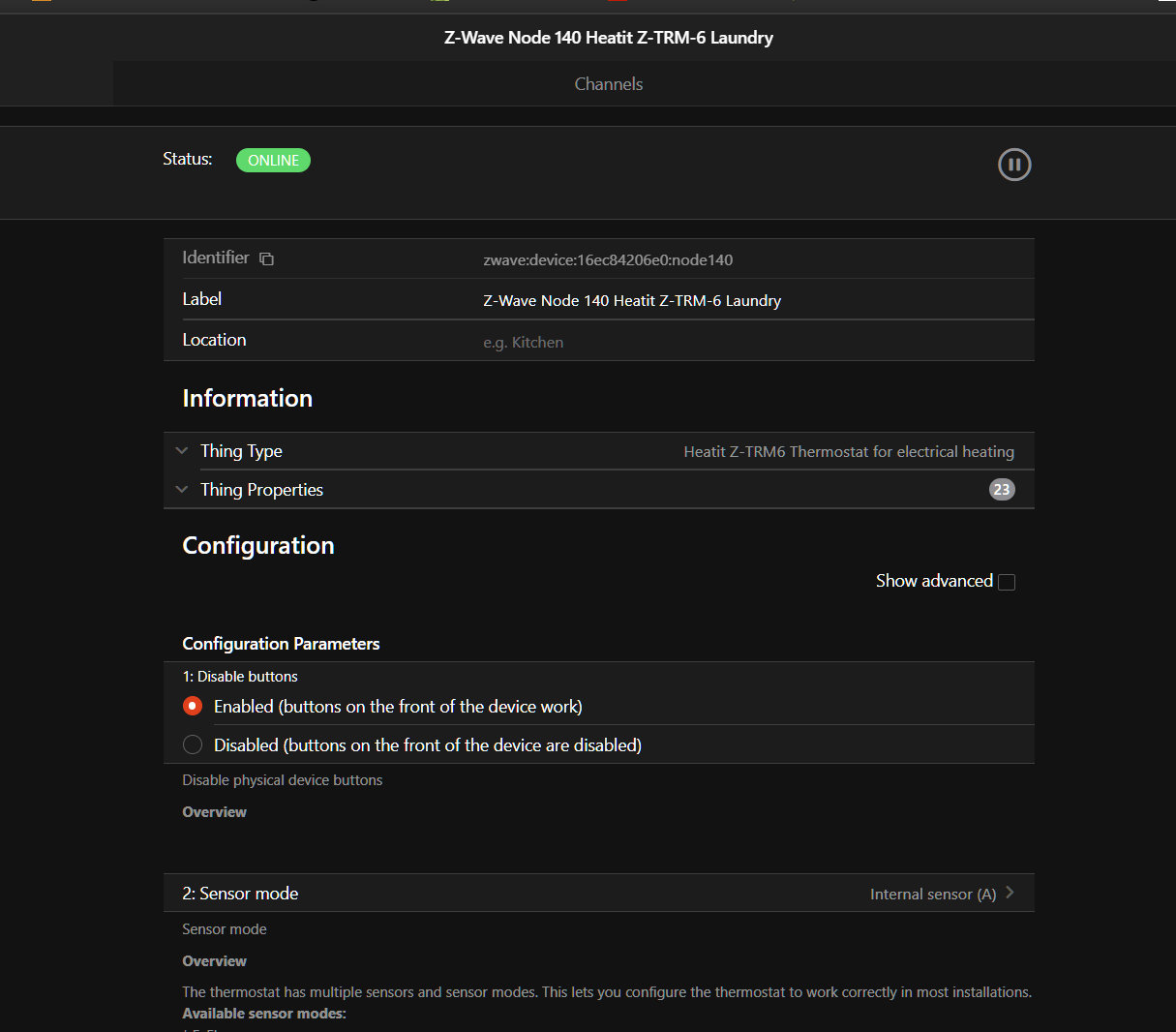Expand the Thing Type chevron
This screenshot has height=1032, width=1176.
pos(182,451)
